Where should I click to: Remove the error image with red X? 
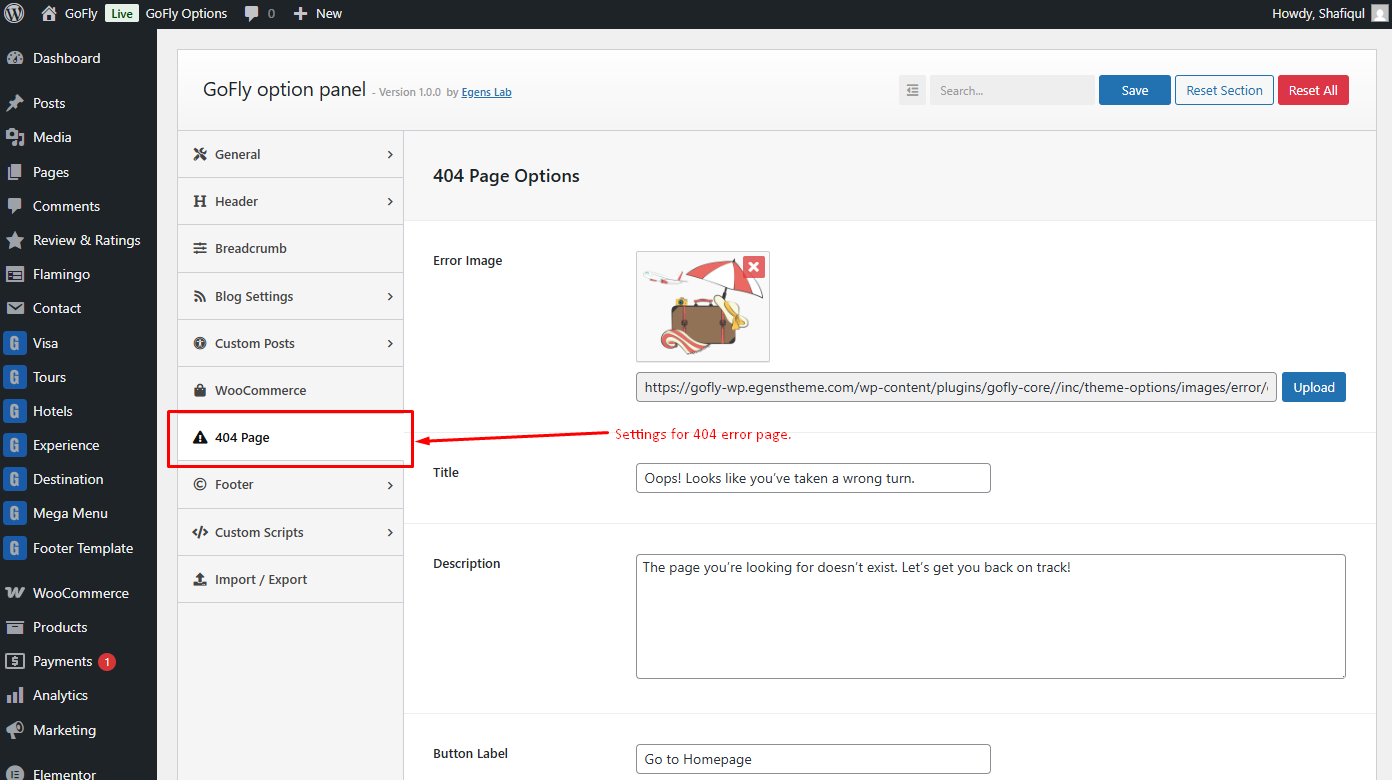(x=754, y=266)
